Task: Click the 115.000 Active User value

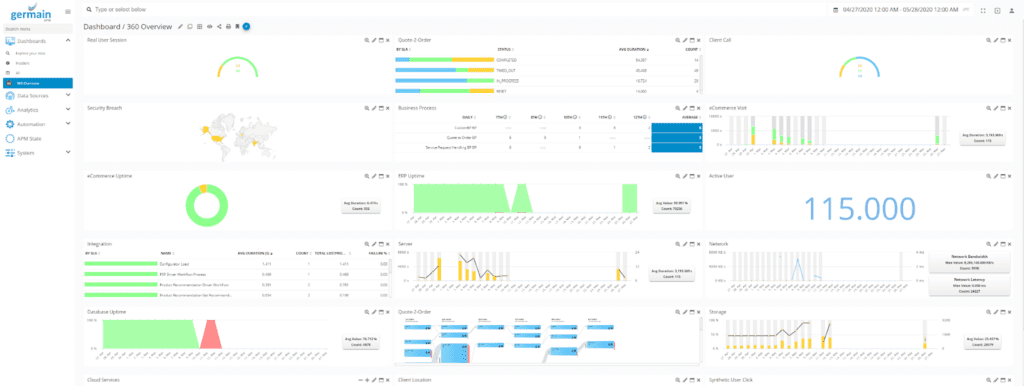Action: point(859,208)
